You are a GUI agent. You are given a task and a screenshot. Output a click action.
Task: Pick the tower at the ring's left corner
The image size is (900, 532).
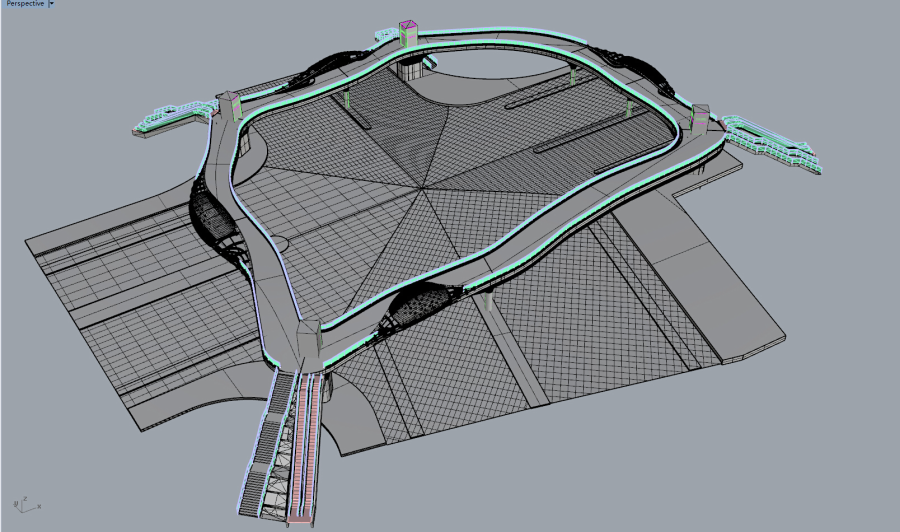(x=228, y=106)
